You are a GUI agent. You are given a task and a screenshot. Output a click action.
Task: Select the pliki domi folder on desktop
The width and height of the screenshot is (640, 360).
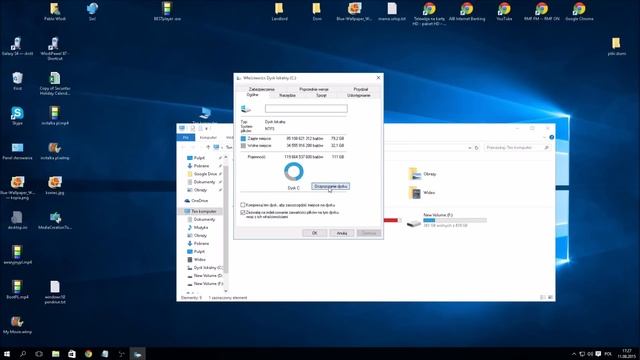(x=616, y=46)
